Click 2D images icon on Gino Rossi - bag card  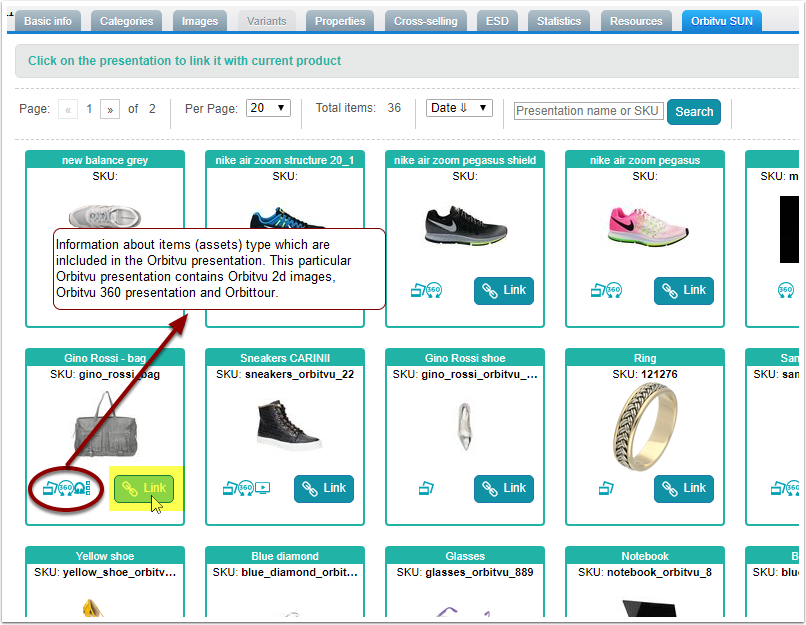(50, 488)
